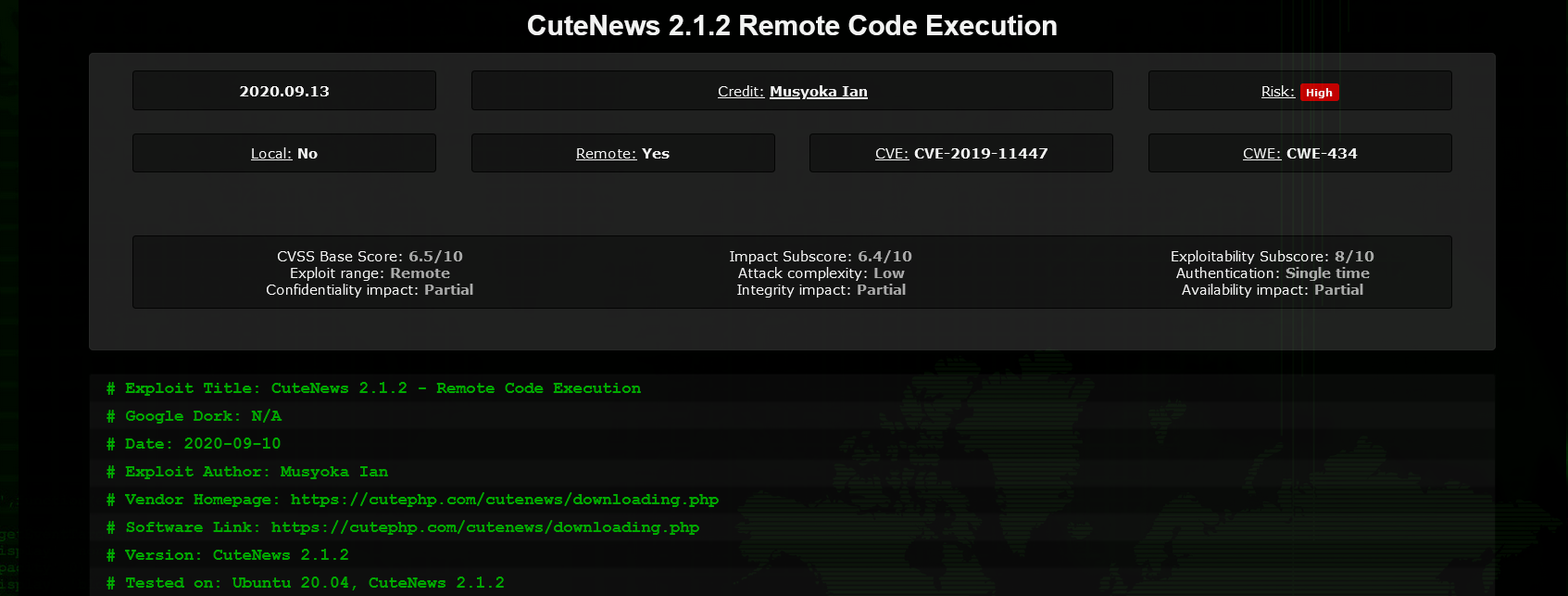Click the Date: 2020-09-10 code line

194,444
